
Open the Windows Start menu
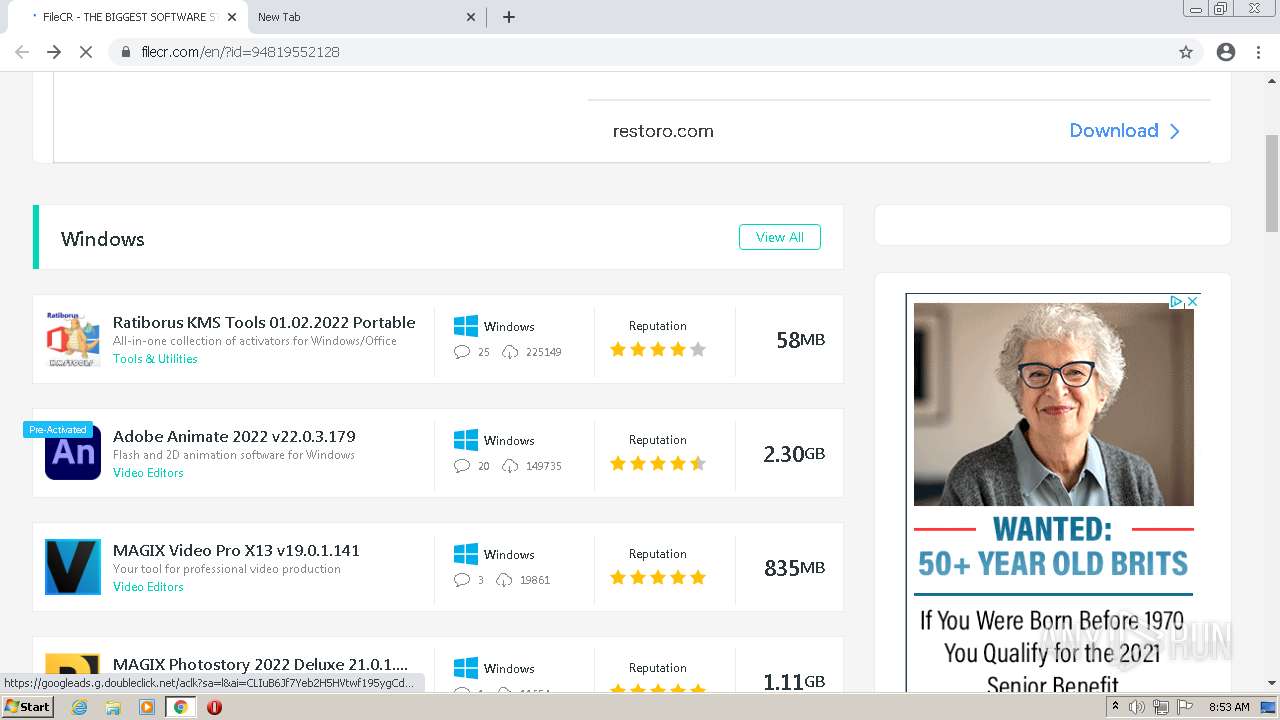28,706
